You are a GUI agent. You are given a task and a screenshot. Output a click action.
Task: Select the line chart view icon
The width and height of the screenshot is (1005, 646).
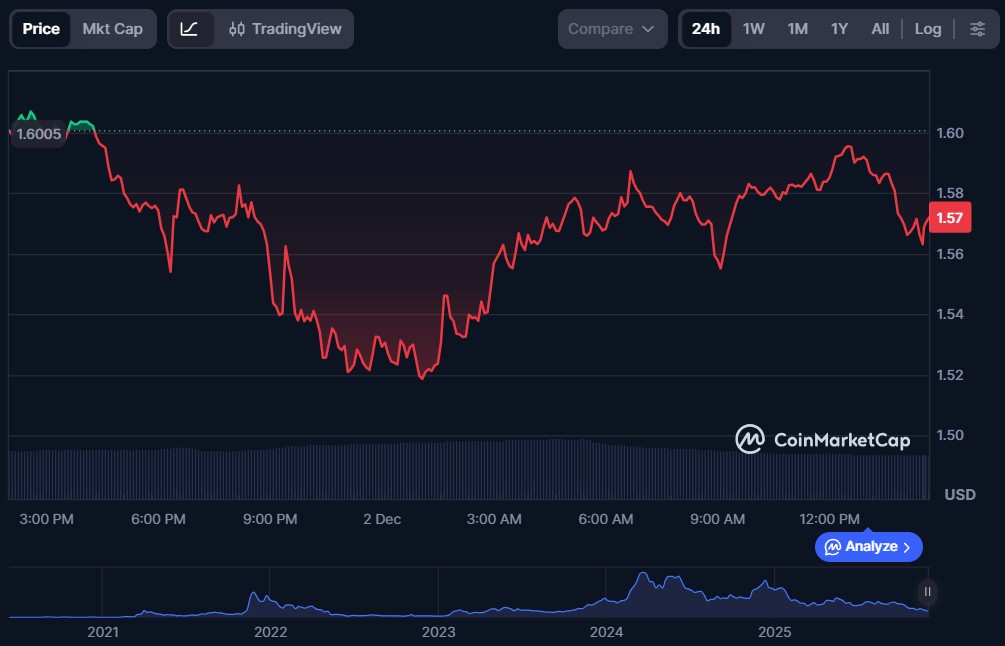[189, 29]
